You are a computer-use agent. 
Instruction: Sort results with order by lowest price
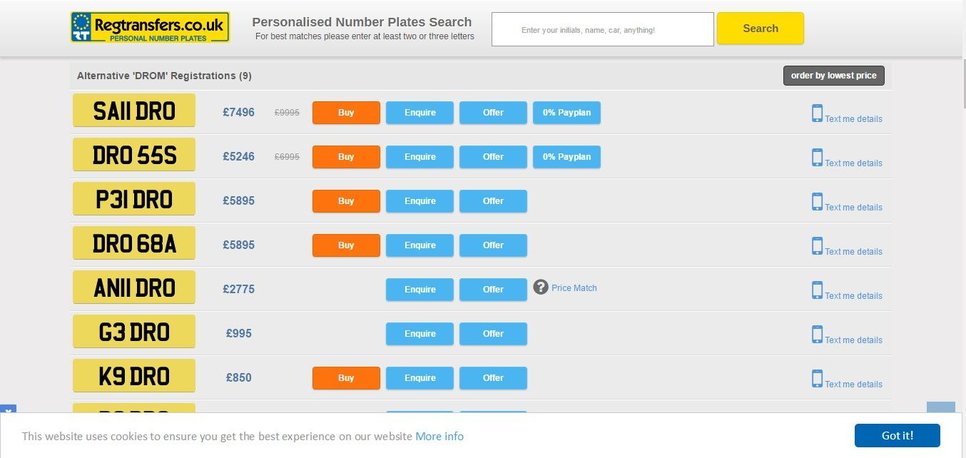point(834,76)
